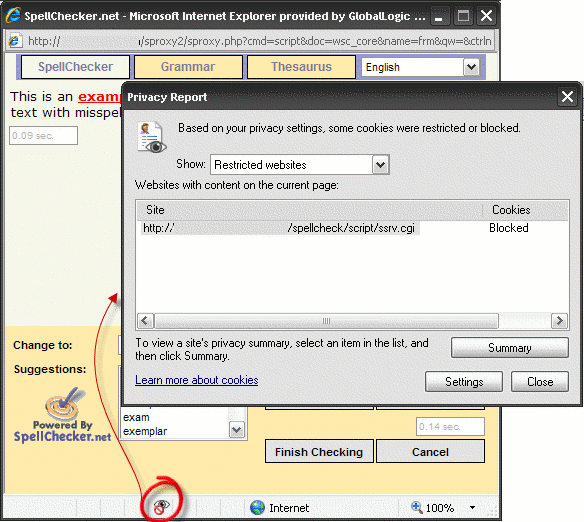Click the Settings button
Image resolution: width=584 pixels, height=522 pixels.
(x=464, y=382)
